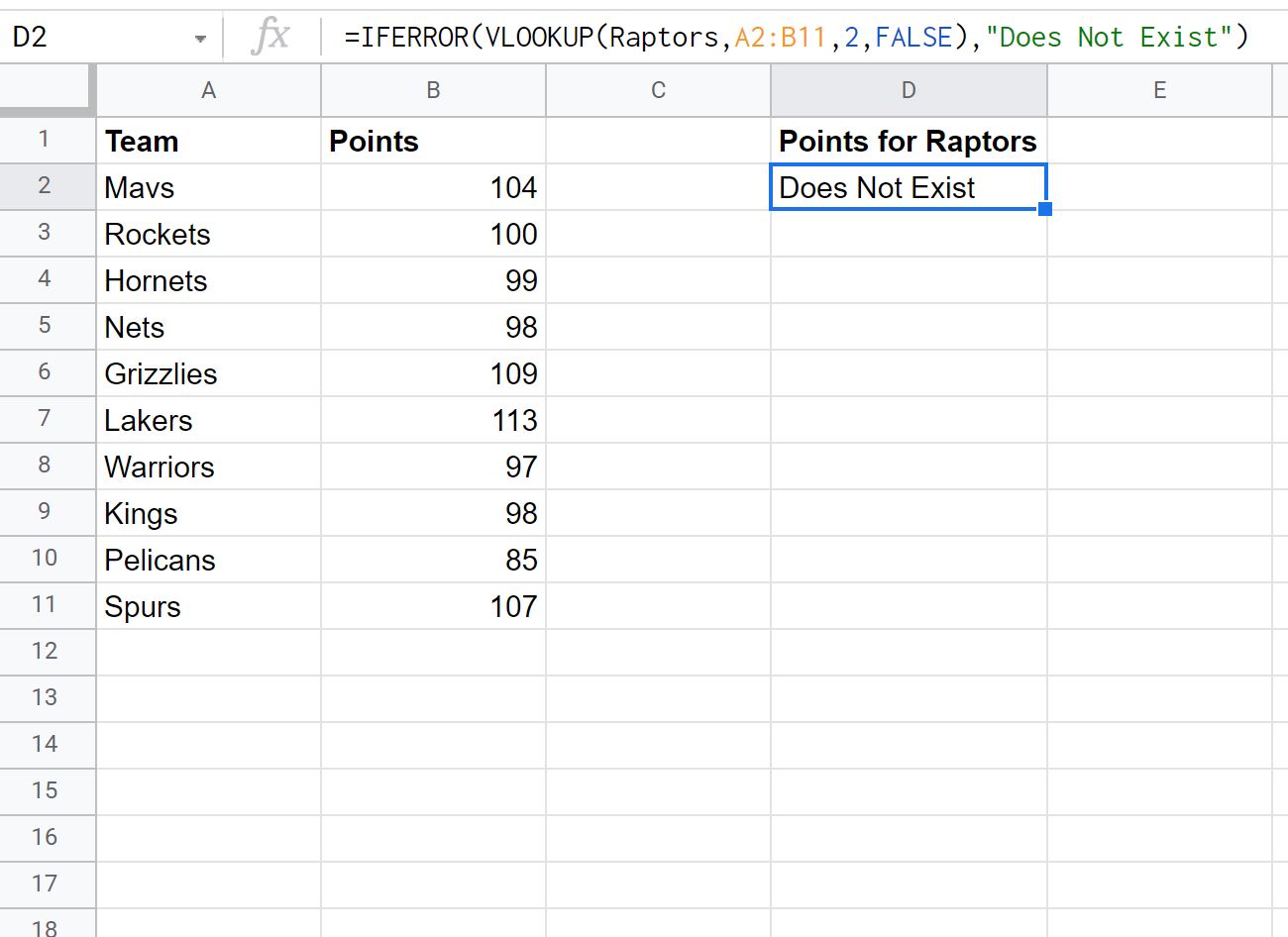The height and width of the screenshot is (937, 1288).
Task: Select all cells via corner box
Action: (x=47, y=91)
